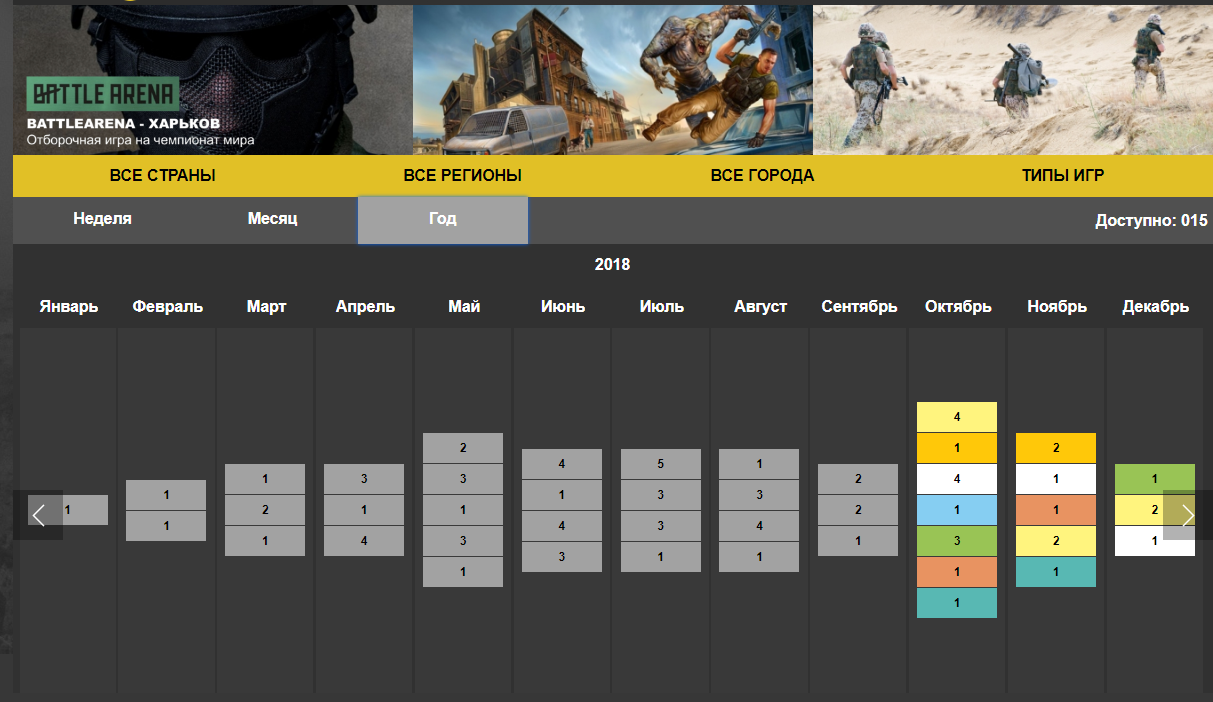Screen dimensions: 1213x702
Task: Go to the next year with right arrow
Action: click(x=1188, y=515)
